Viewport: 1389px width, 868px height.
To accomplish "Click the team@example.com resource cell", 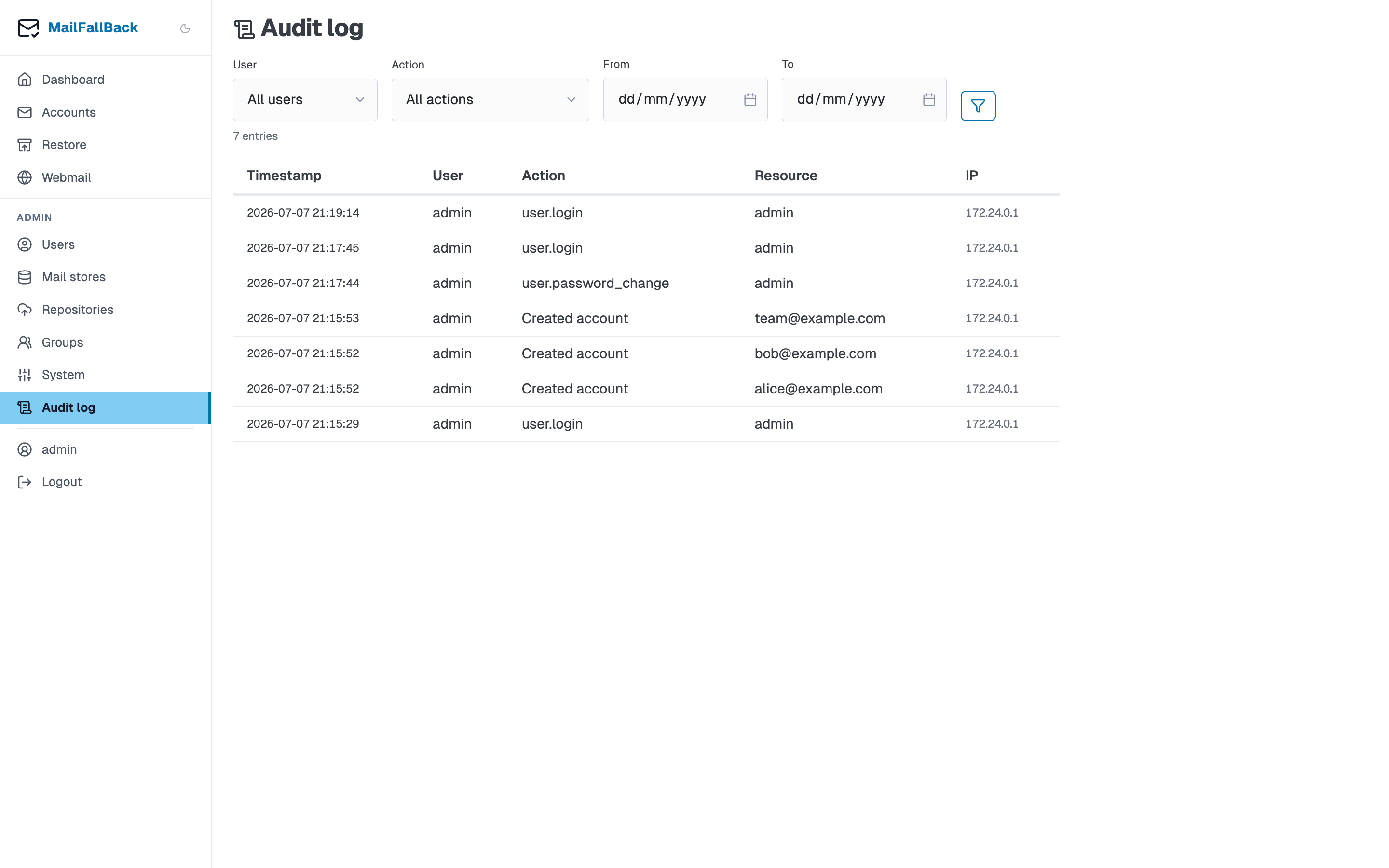I will click(x=819, y=318).
